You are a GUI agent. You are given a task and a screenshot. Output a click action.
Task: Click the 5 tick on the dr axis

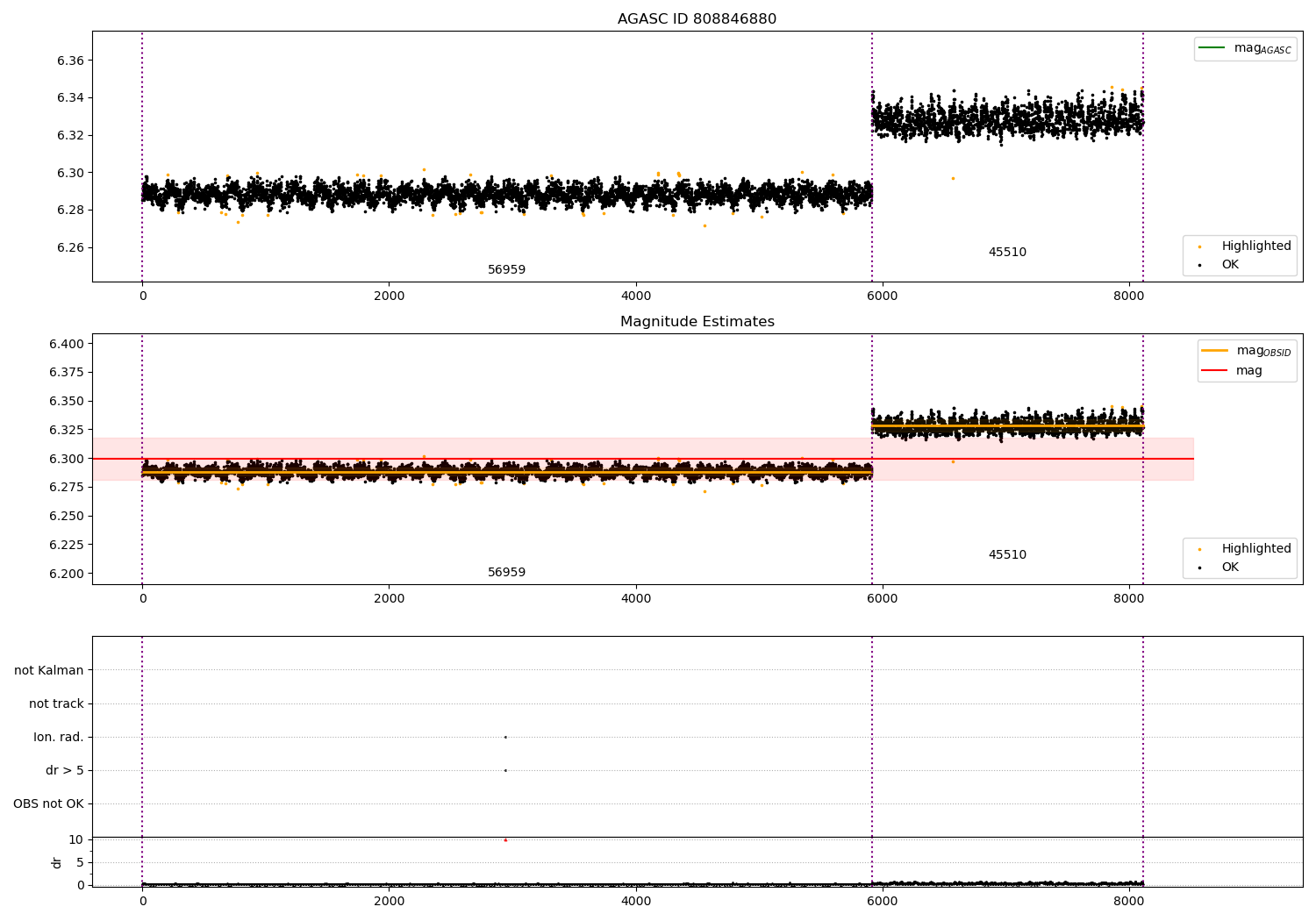coord(80,863)
